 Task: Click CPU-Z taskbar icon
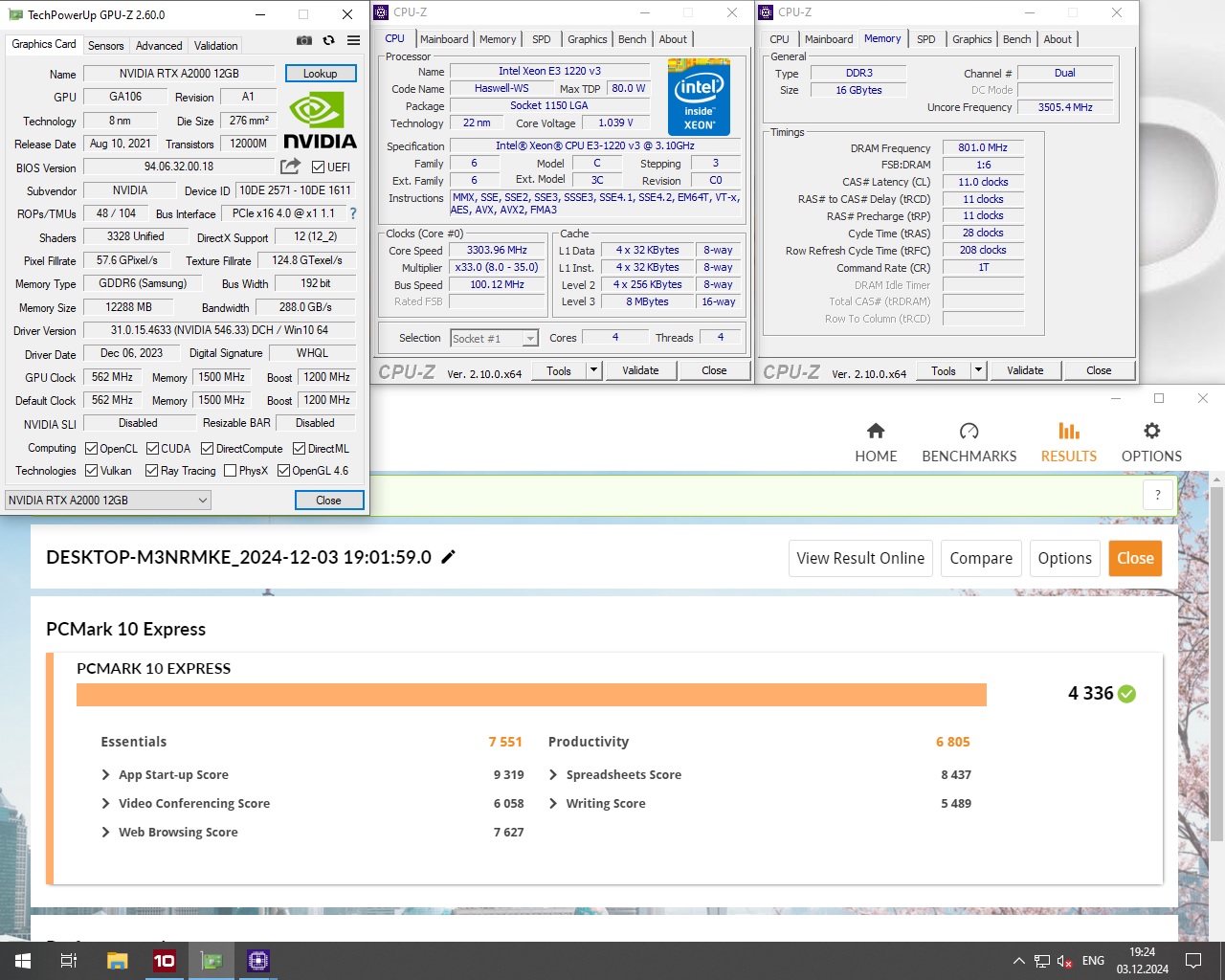258,961
